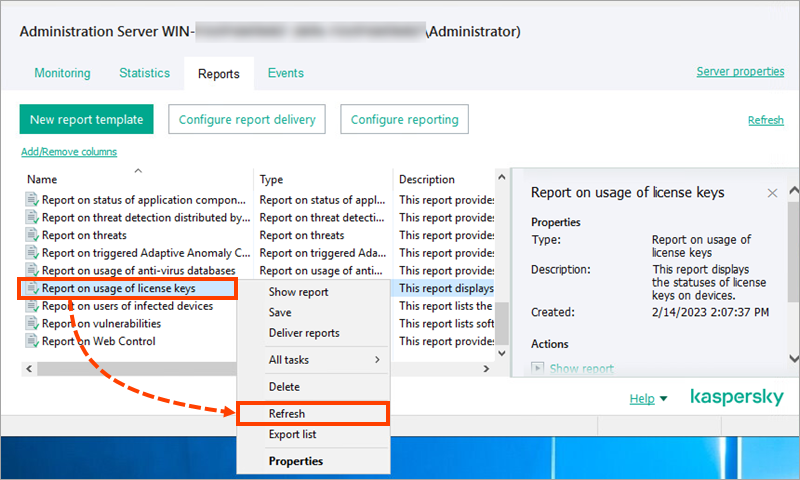Select the Reports tab

coord(219,74)
